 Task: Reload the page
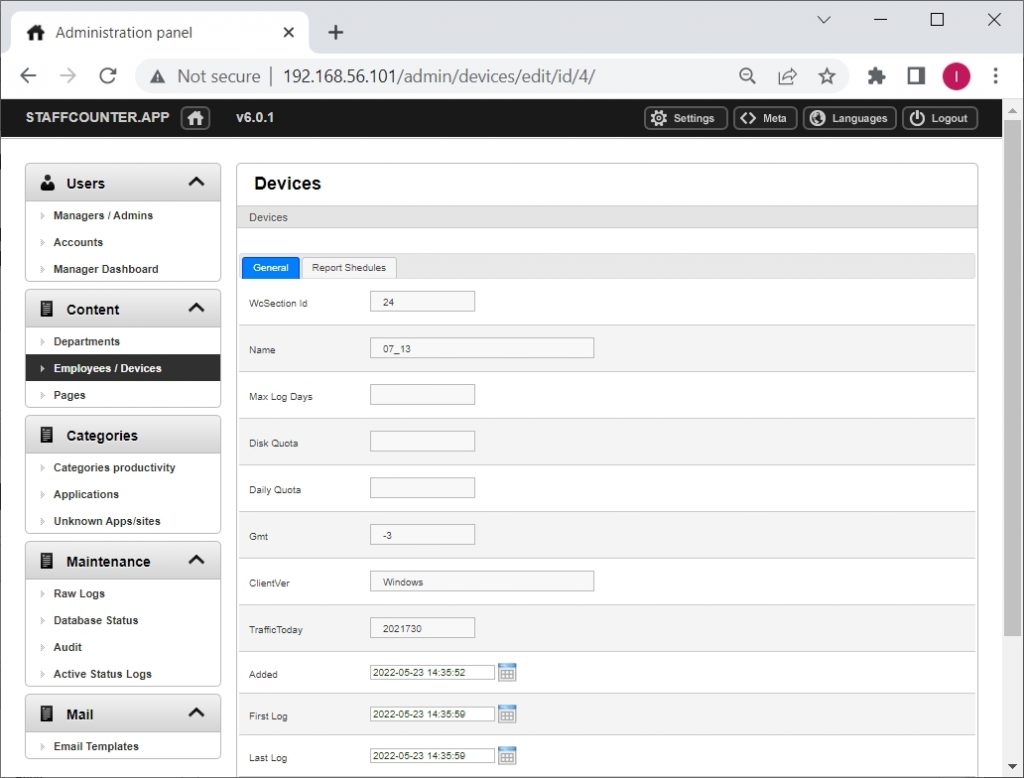coord(108,76)
